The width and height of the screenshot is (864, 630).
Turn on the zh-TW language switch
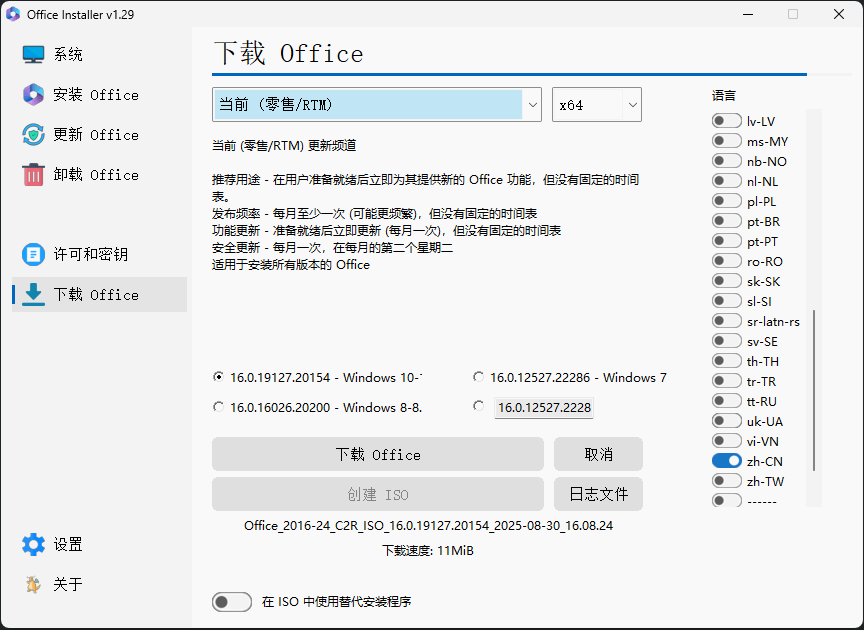(726, 480)
